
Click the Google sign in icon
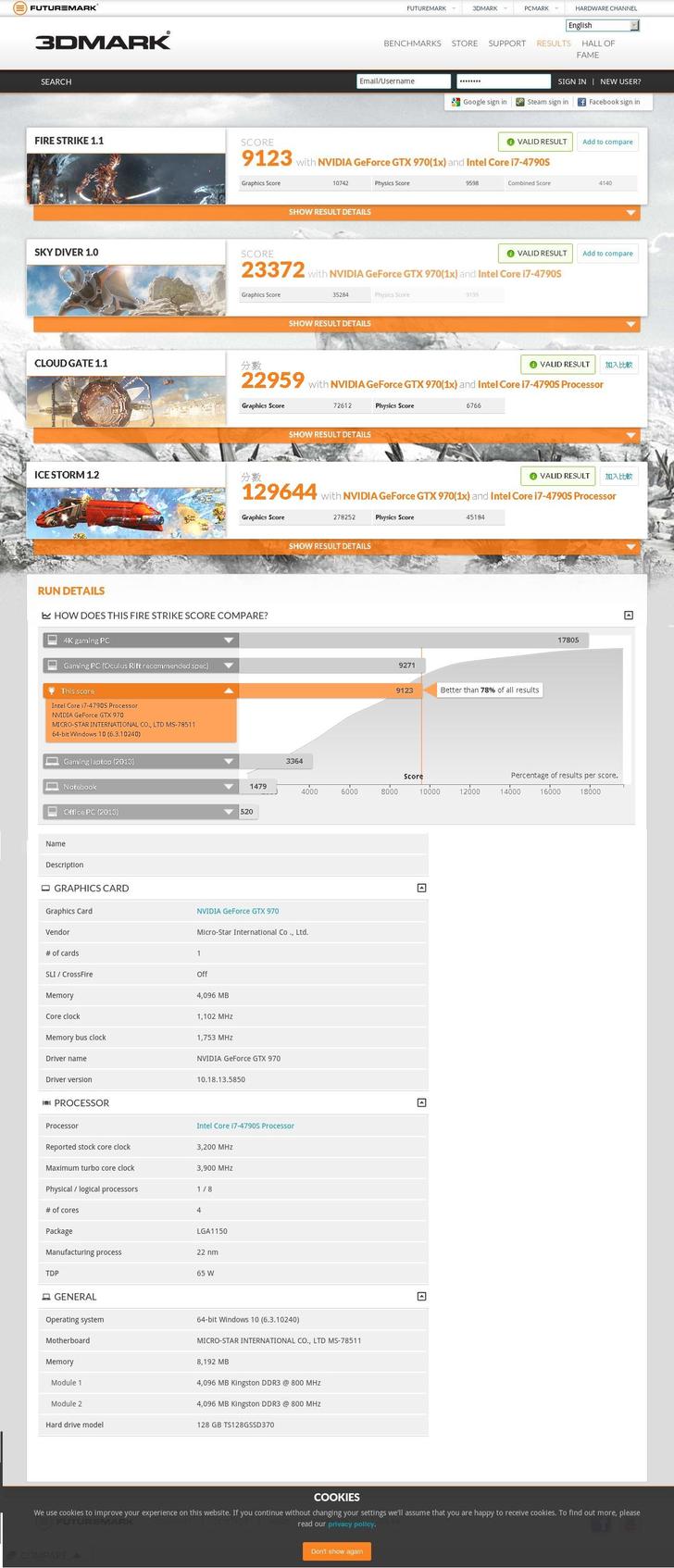456,102
